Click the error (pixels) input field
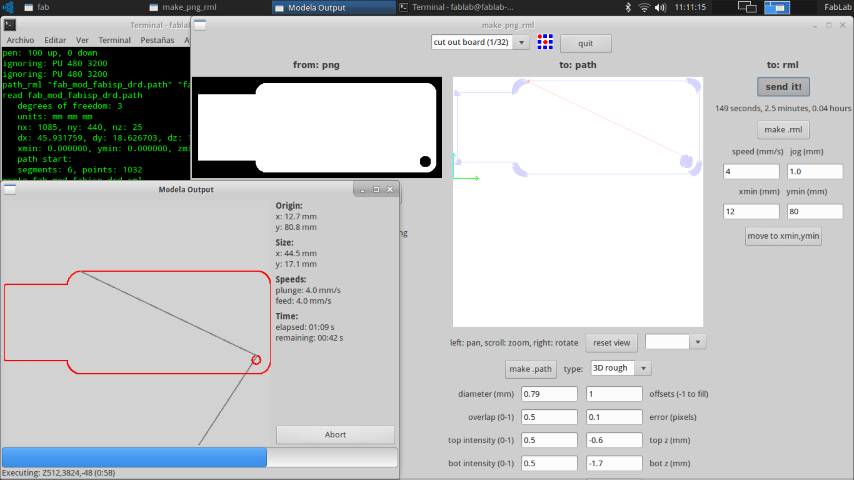 pos(614,417)
